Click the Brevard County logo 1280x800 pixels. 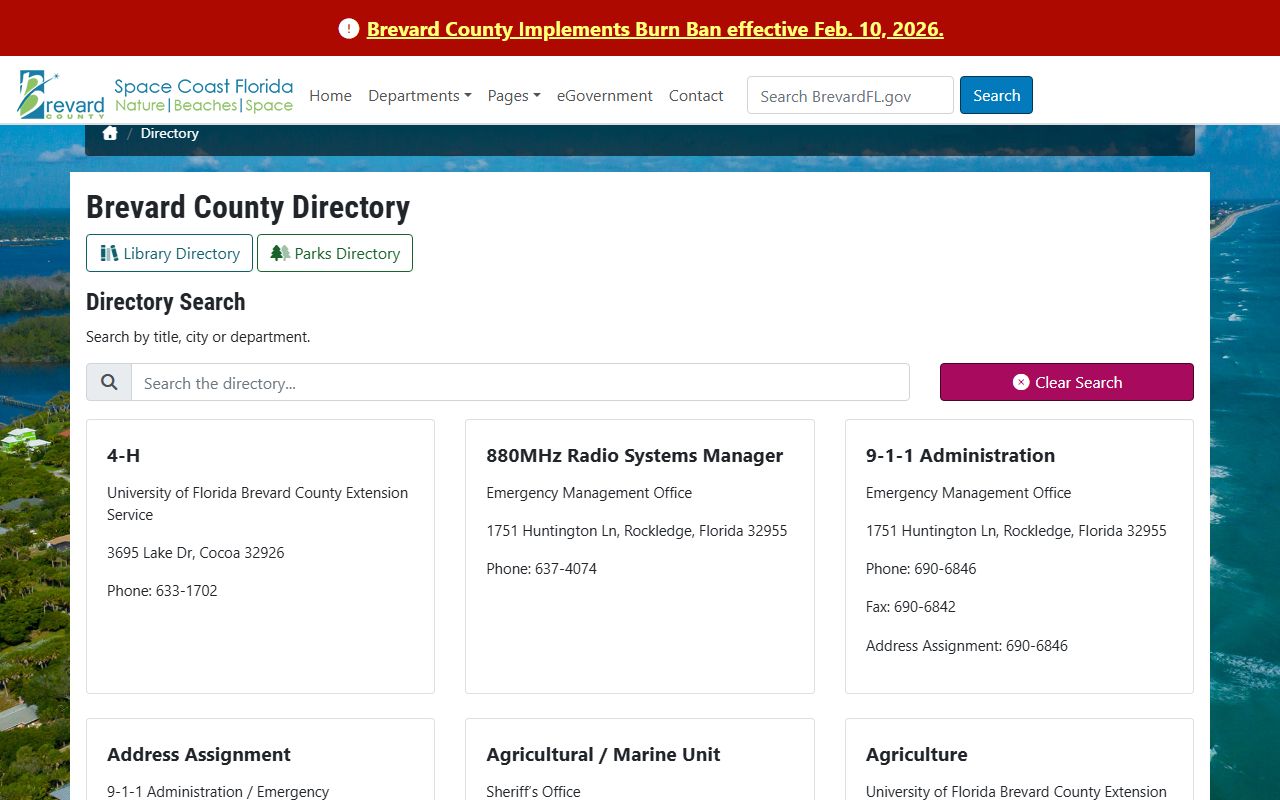coord(62,95)
